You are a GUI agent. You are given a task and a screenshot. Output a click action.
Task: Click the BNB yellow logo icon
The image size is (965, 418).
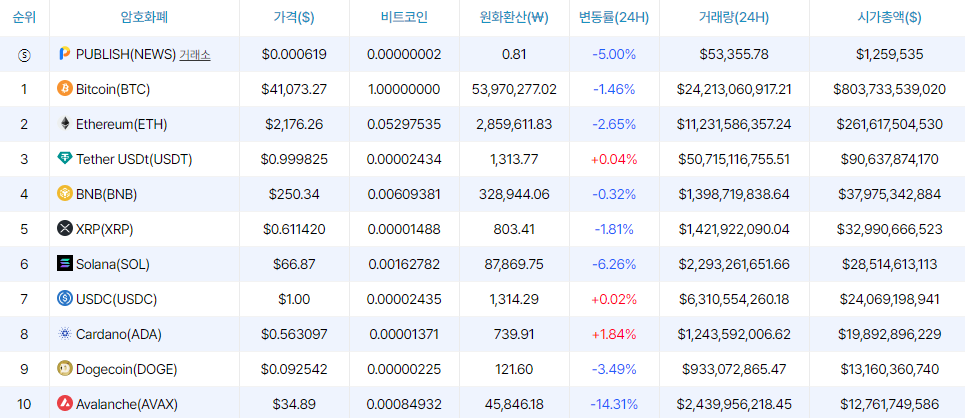pyautogui.click(x=65, y=194)
